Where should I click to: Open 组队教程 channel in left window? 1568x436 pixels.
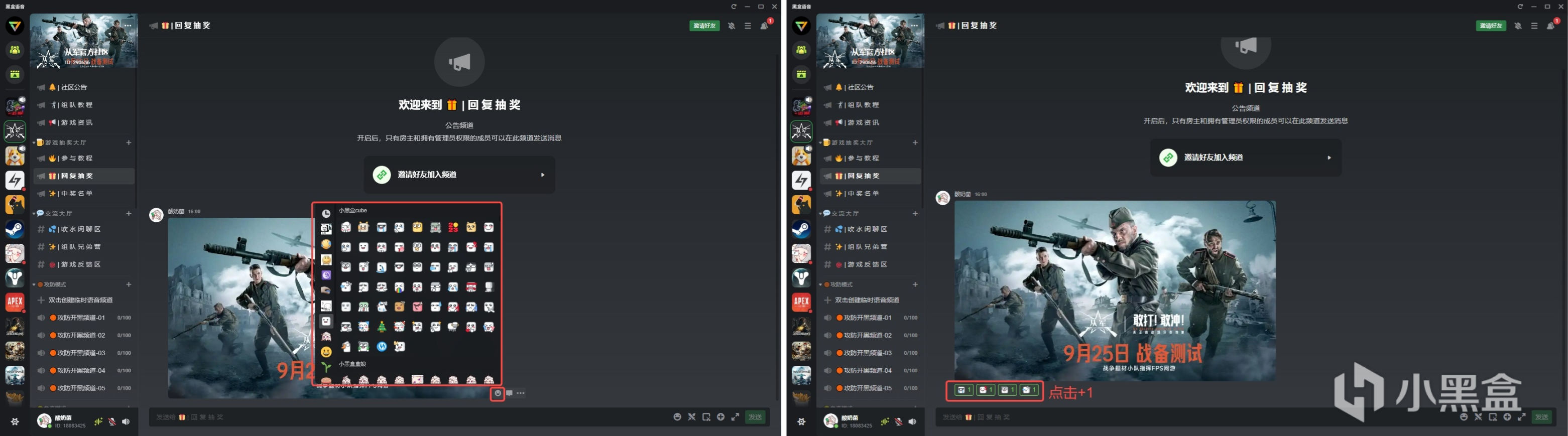(84, 104)
